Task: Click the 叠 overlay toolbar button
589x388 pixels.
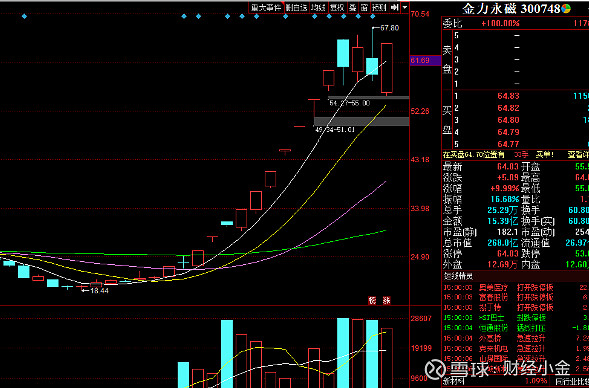Action: click(x=352, y=8)
